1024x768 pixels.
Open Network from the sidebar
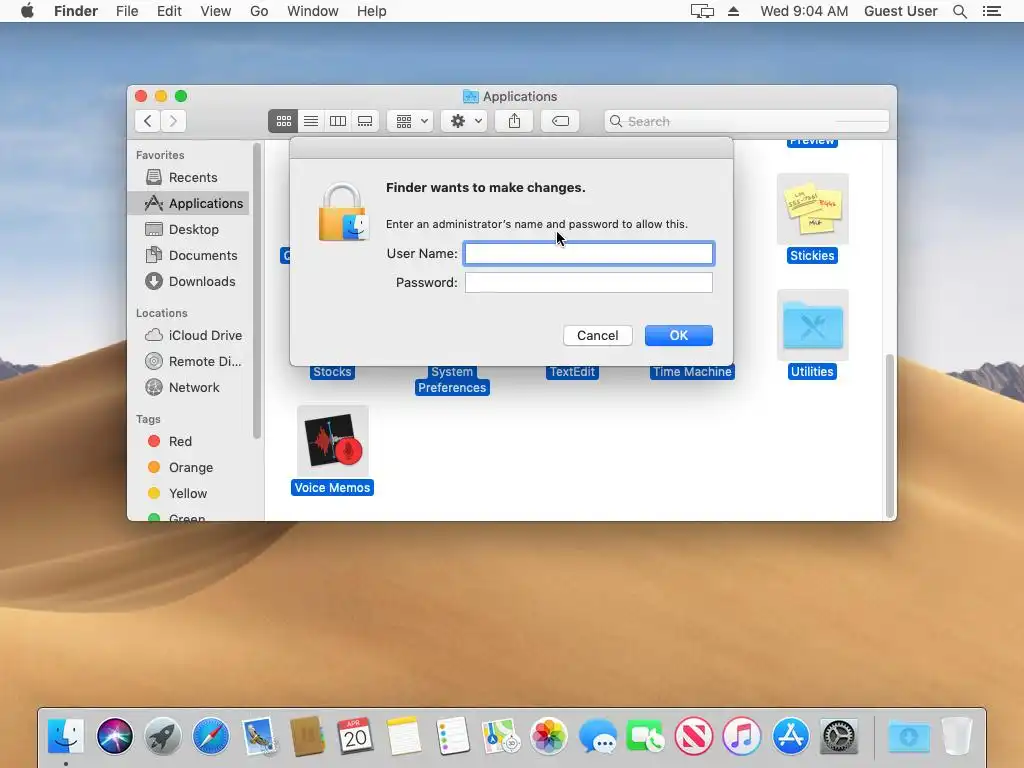188,387
